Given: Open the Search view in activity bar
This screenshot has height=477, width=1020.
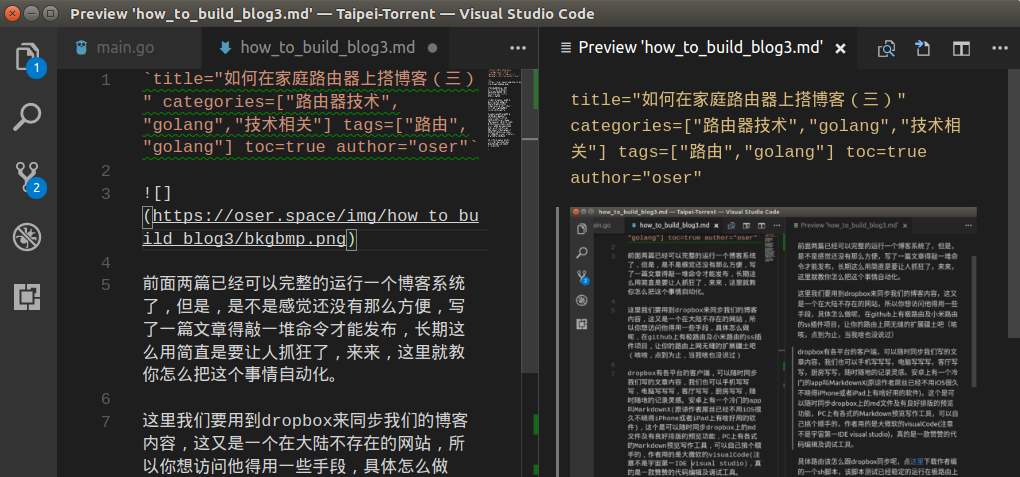Looking at the screenshot, I should [x=27, y=118].
